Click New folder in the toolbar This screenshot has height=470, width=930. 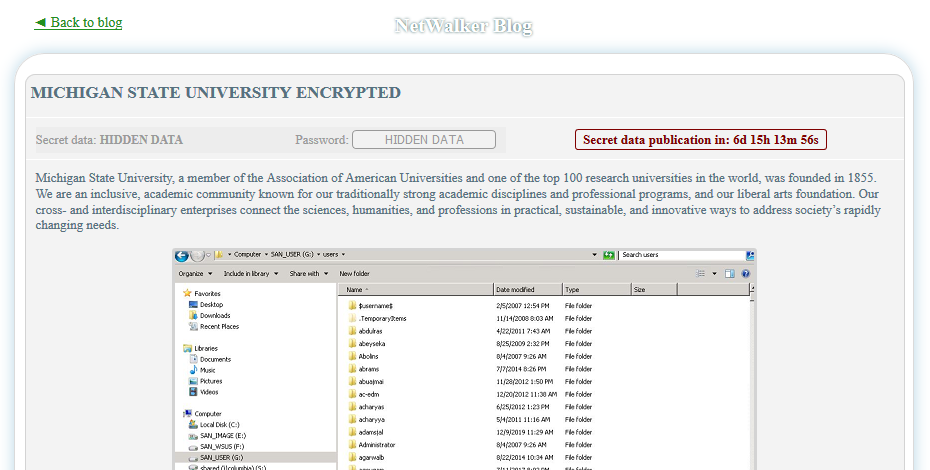click(354, 273)
